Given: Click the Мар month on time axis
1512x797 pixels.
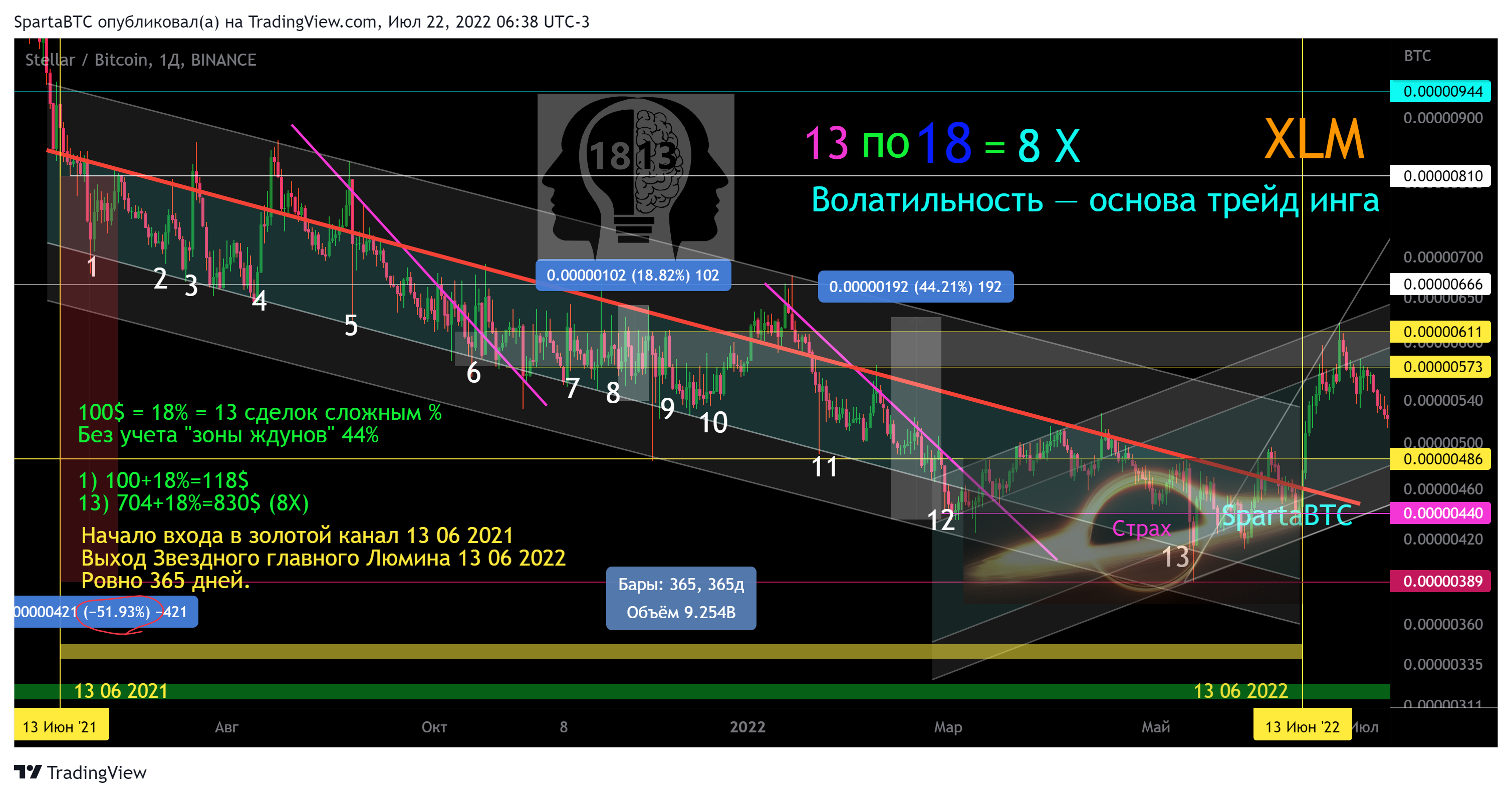Looking at the screenshot, I should [948, 728].
